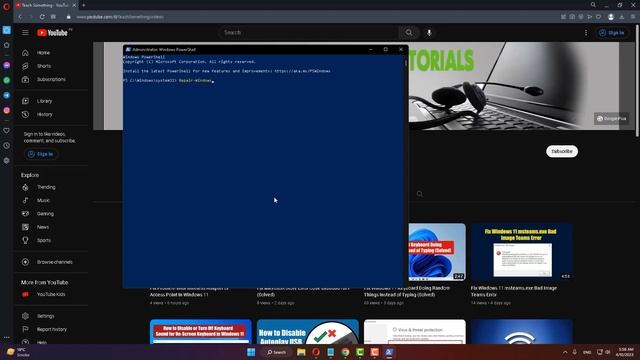Screen dimensions: 640x360
Task: Open Report history in the sidebar
Action: click(51, 329)
